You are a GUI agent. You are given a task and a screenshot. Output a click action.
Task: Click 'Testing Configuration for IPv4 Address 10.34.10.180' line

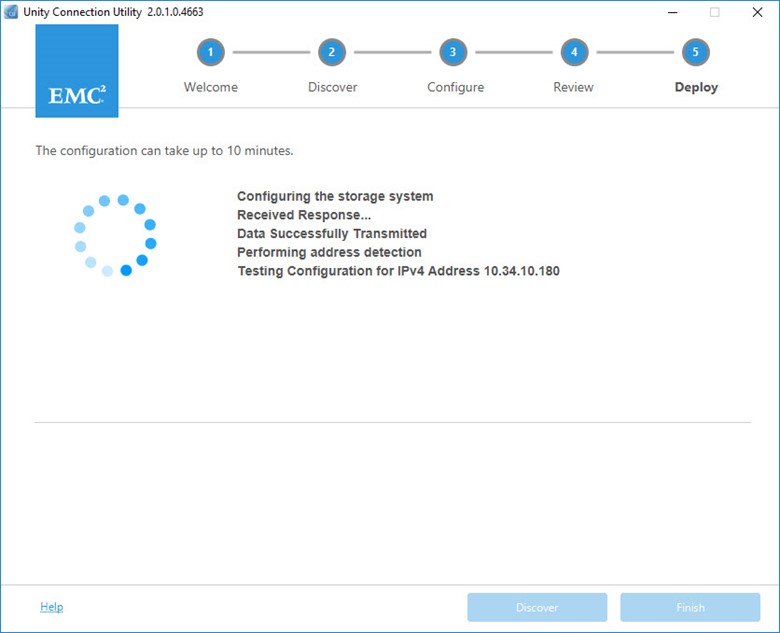[398, 271]
